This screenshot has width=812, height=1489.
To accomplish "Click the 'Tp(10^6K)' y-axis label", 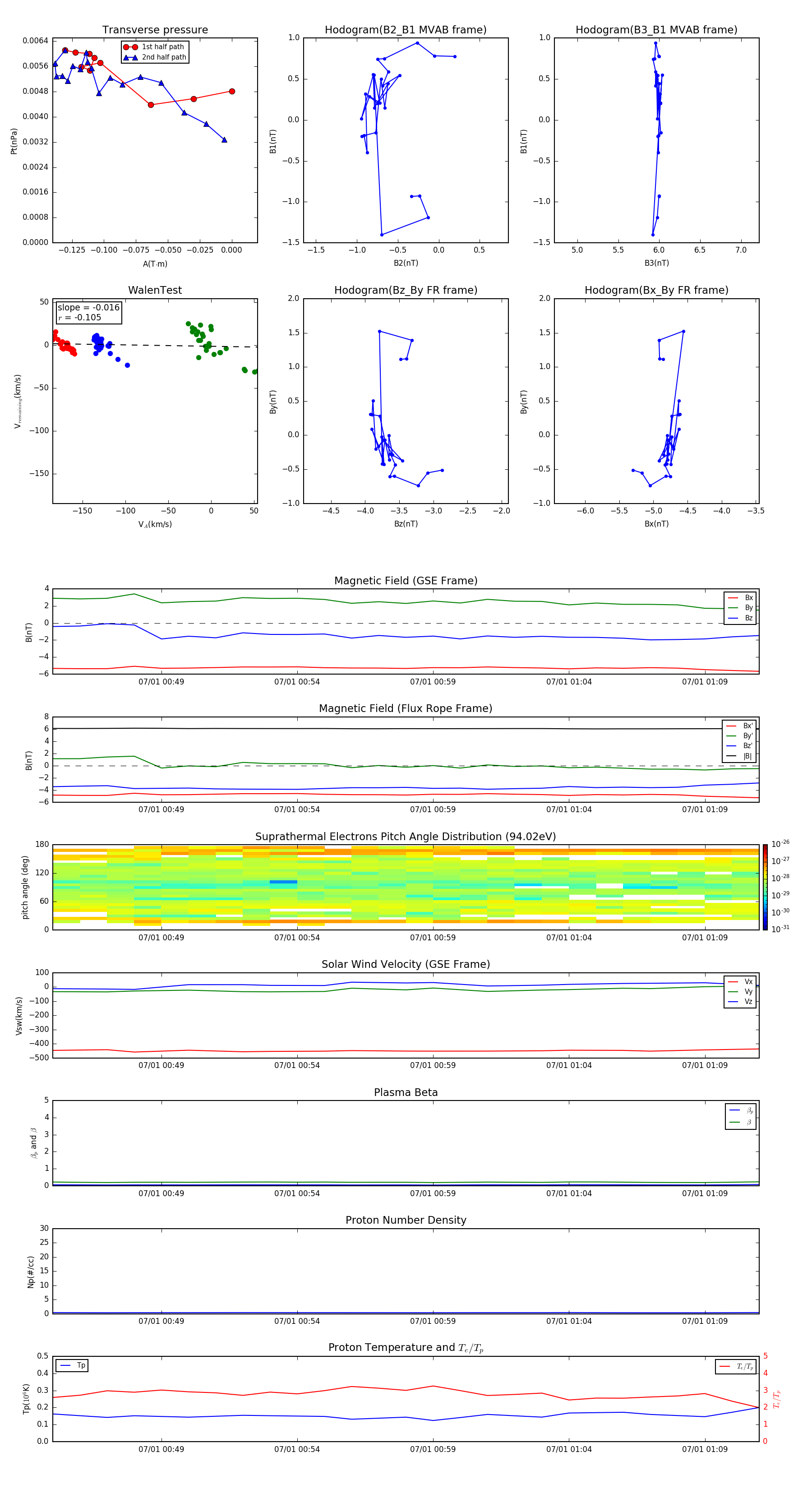I will (27, 1399).
